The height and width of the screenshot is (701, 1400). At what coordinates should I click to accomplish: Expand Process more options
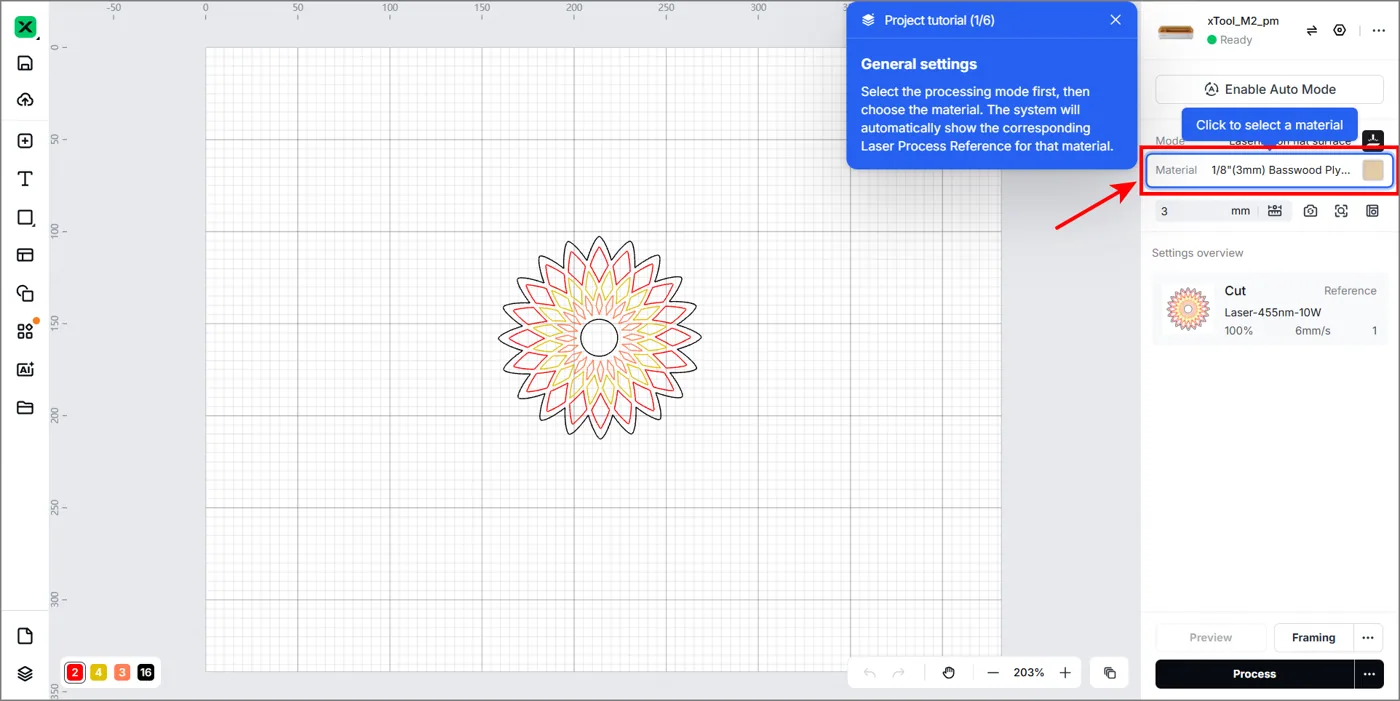coord(1369,674)
